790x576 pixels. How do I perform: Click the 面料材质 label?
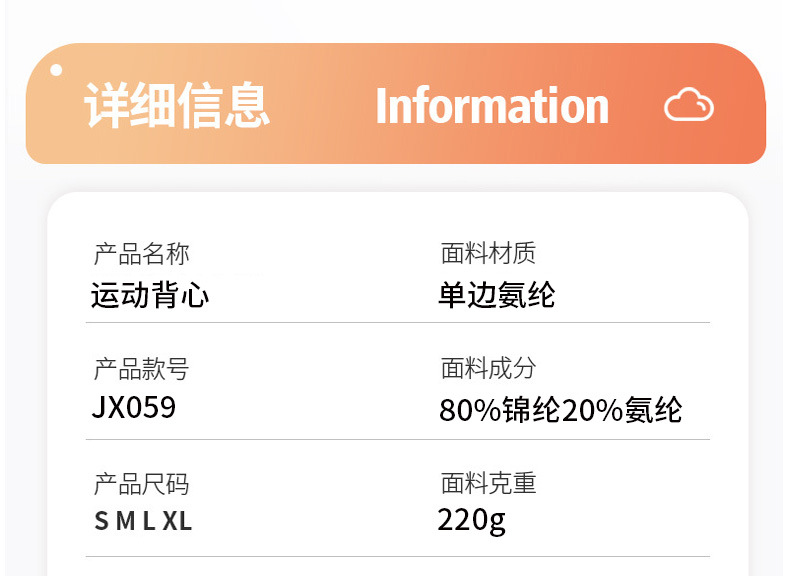pyautogui.click(x=488, y=254)
